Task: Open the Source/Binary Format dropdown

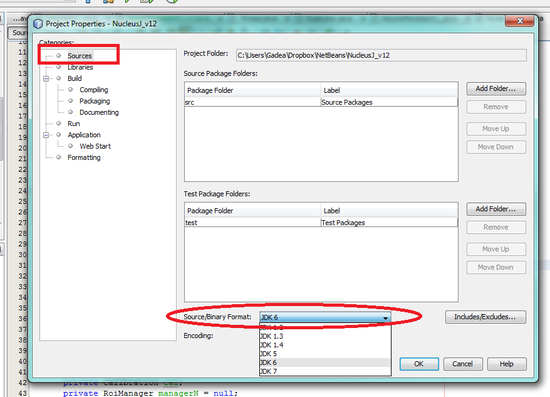Action: pos(325,317)
